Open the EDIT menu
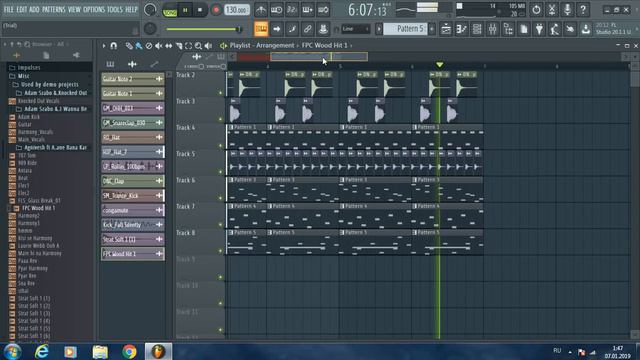Screen dimensions: 640x360 (22, 9)
